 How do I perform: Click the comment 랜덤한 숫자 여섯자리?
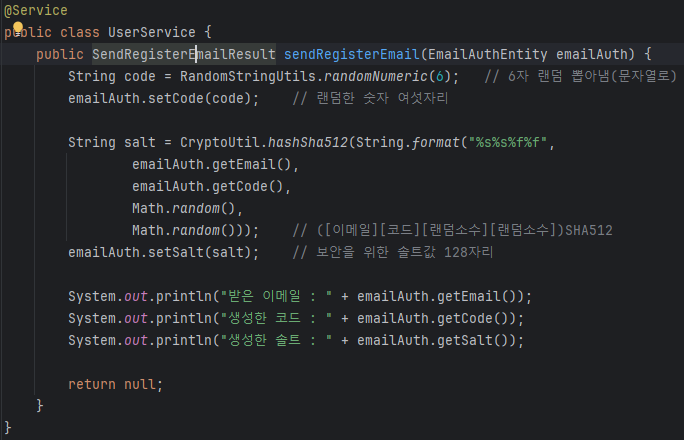click(370, 99)
